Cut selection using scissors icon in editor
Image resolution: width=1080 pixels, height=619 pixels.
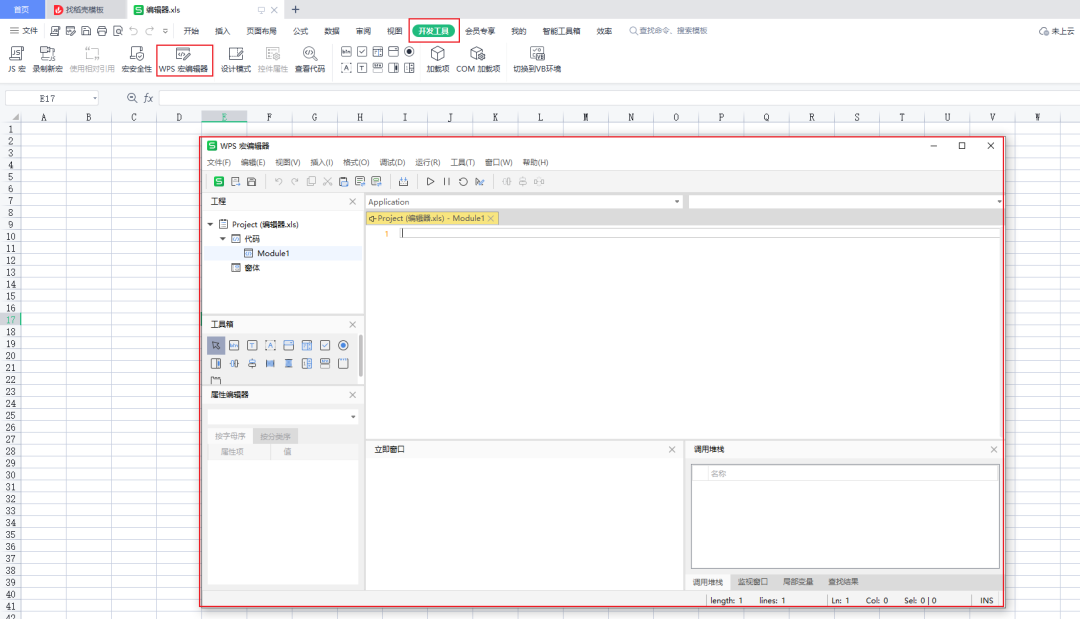(327, 181)
